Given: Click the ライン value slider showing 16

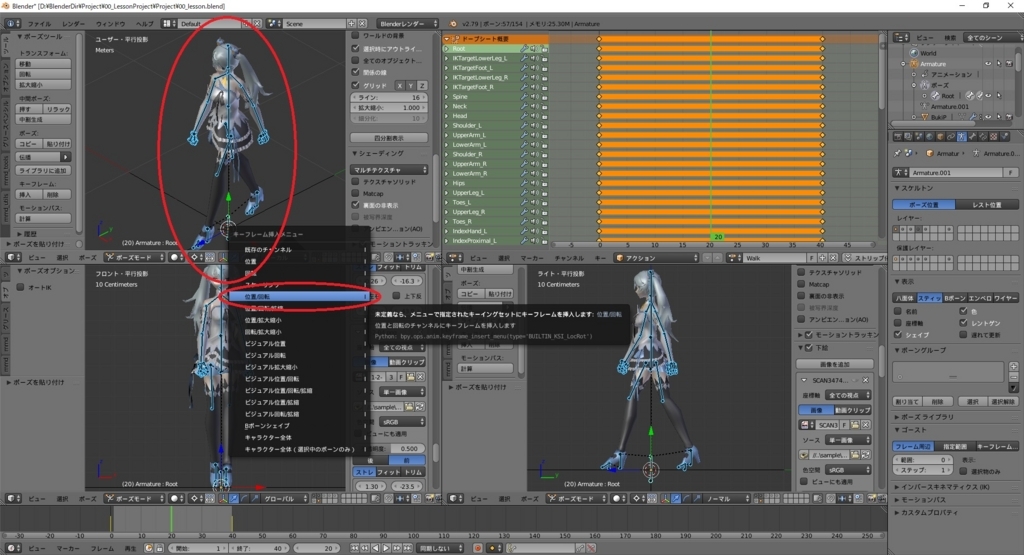Looking at the screenshot, I should [389, 97].
